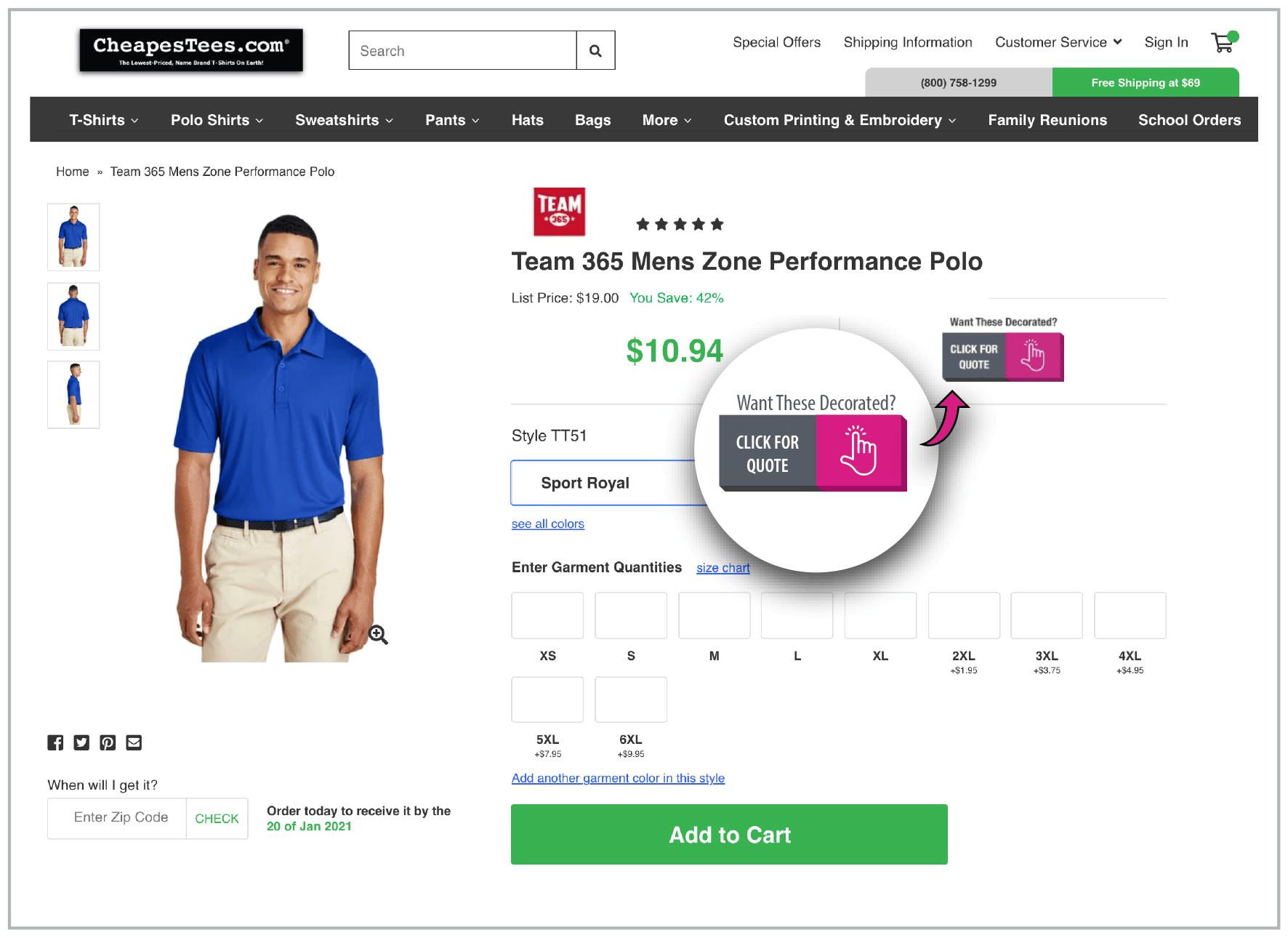The image size is (1288, 938).
Task: Expand the Sweatshirts menu
Action: 344,120
